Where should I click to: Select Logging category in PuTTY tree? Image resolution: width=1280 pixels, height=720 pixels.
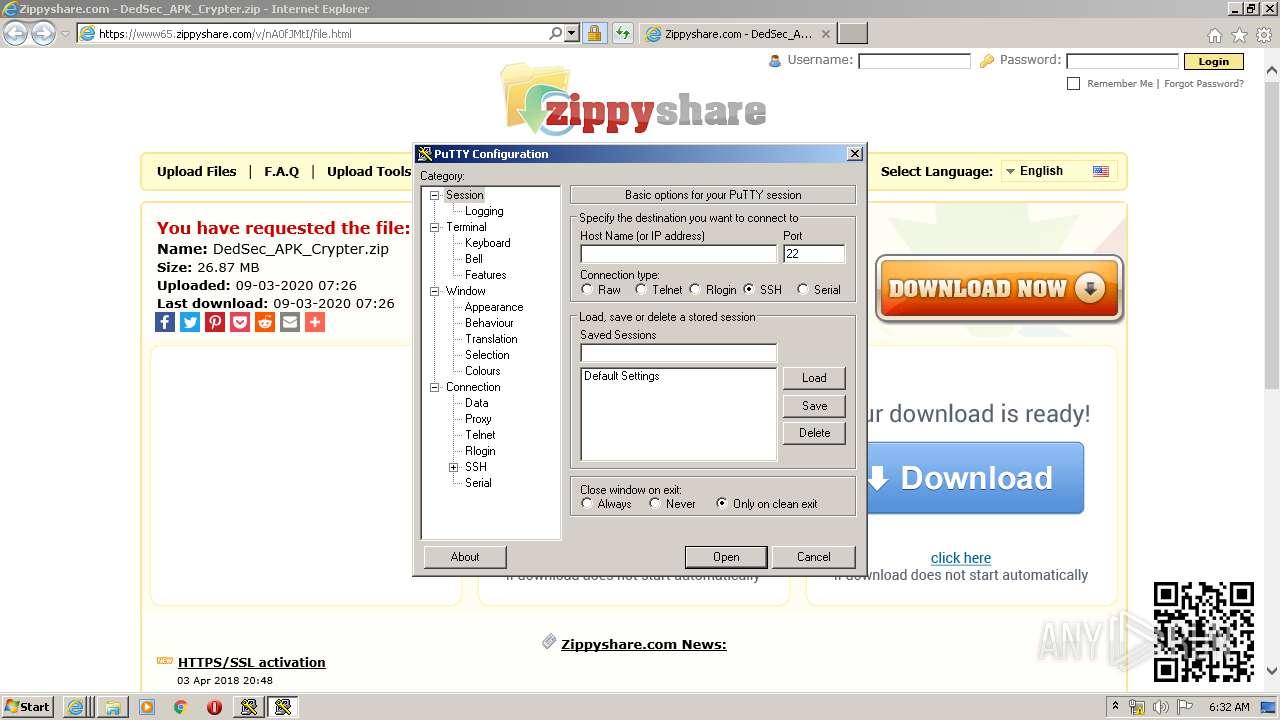tap(484, 211)
